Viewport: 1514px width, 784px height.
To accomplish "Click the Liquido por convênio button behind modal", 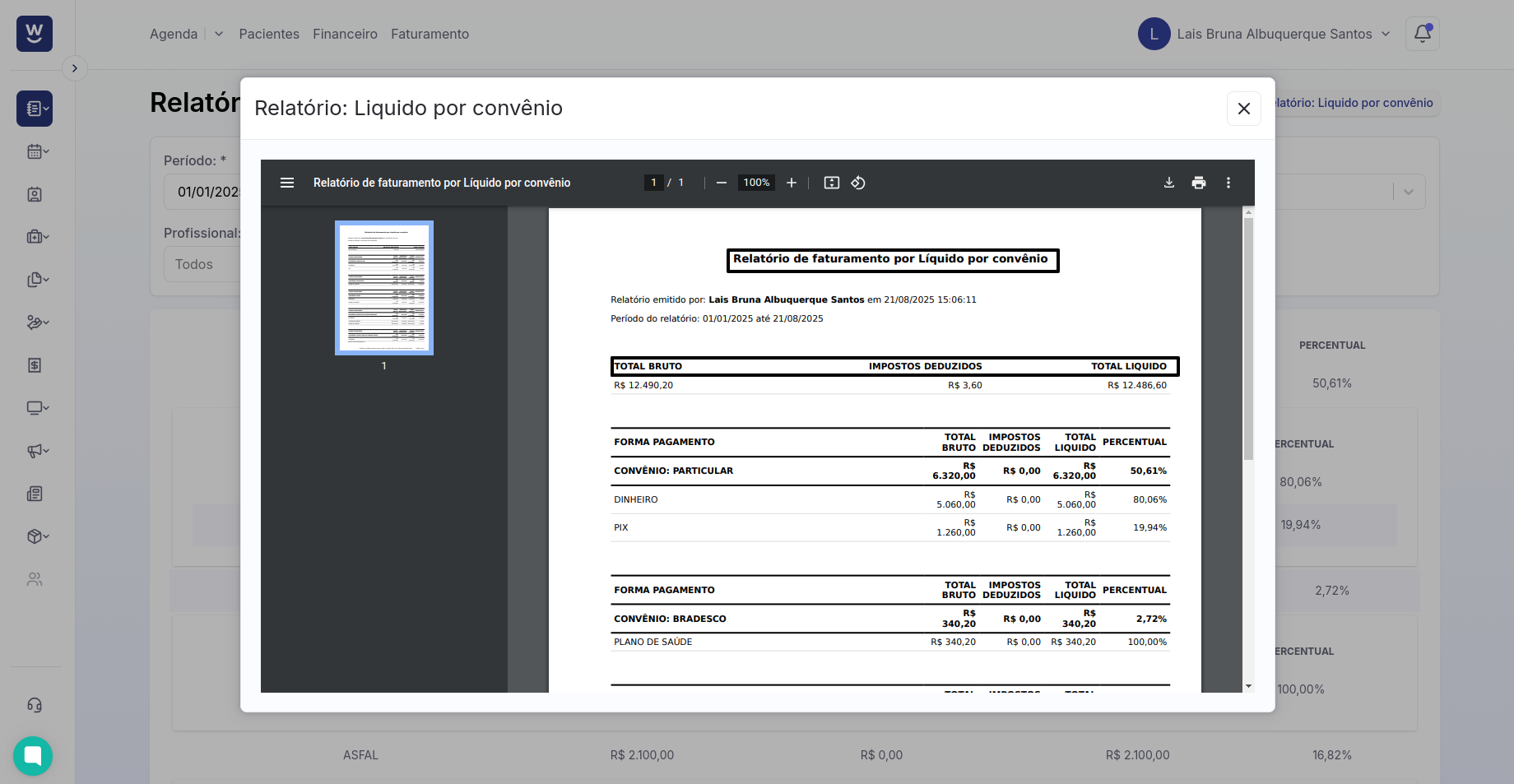I will coord(1354,103).
